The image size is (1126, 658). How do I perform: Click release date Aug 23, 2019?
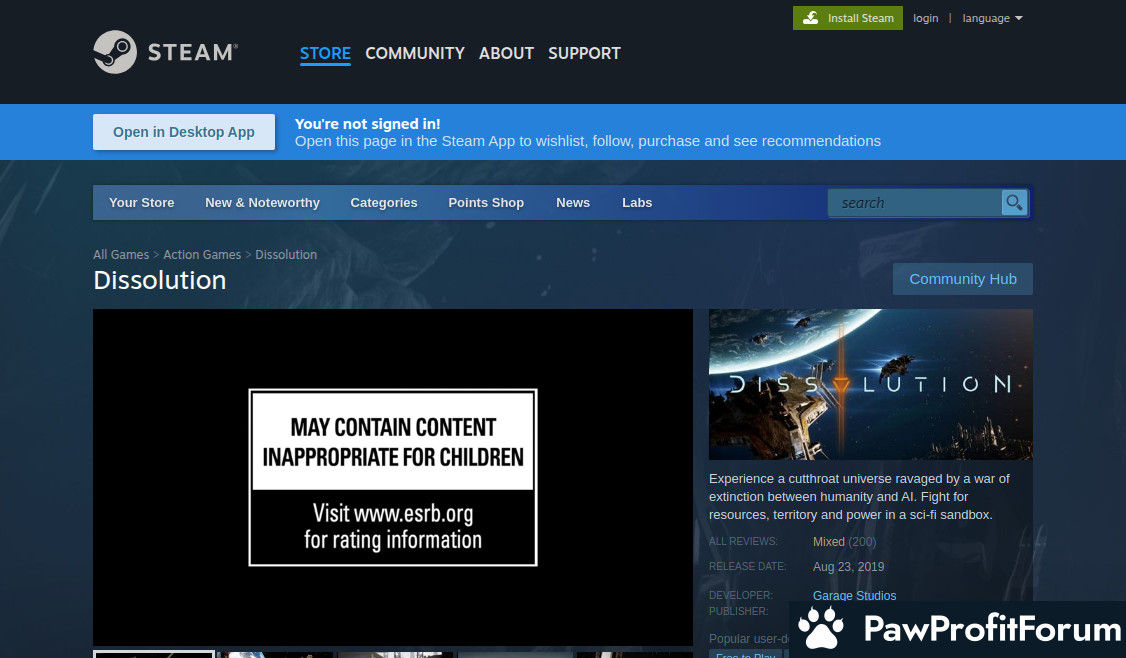pyautogui.click(x=848, y=567)
